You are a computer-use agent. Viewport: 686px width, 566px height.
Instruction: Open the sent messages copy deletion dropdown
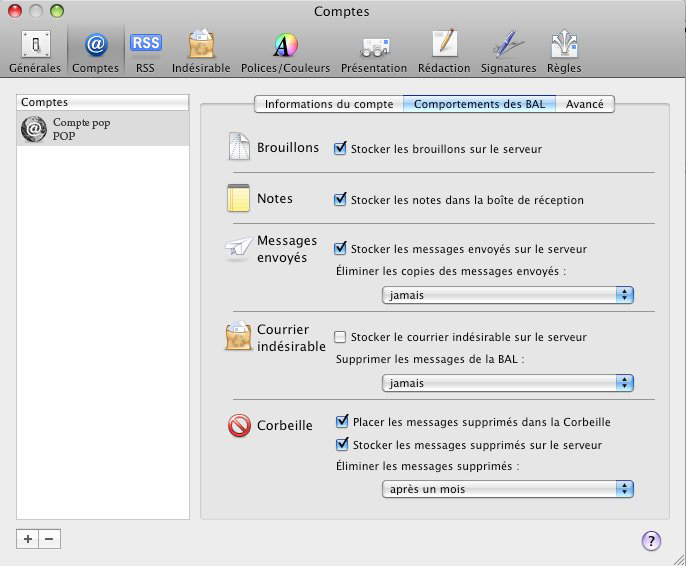[x=508, y=295]
